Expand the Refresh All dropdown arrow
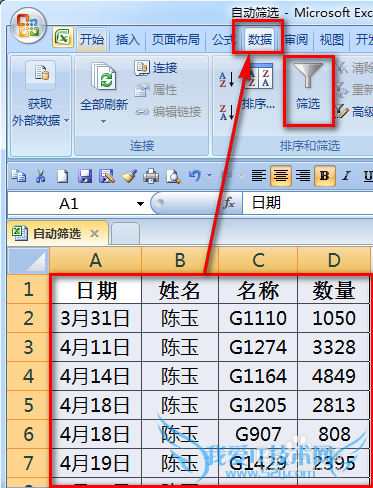Viewport: 373px width, 488px height. click(104, 122)
